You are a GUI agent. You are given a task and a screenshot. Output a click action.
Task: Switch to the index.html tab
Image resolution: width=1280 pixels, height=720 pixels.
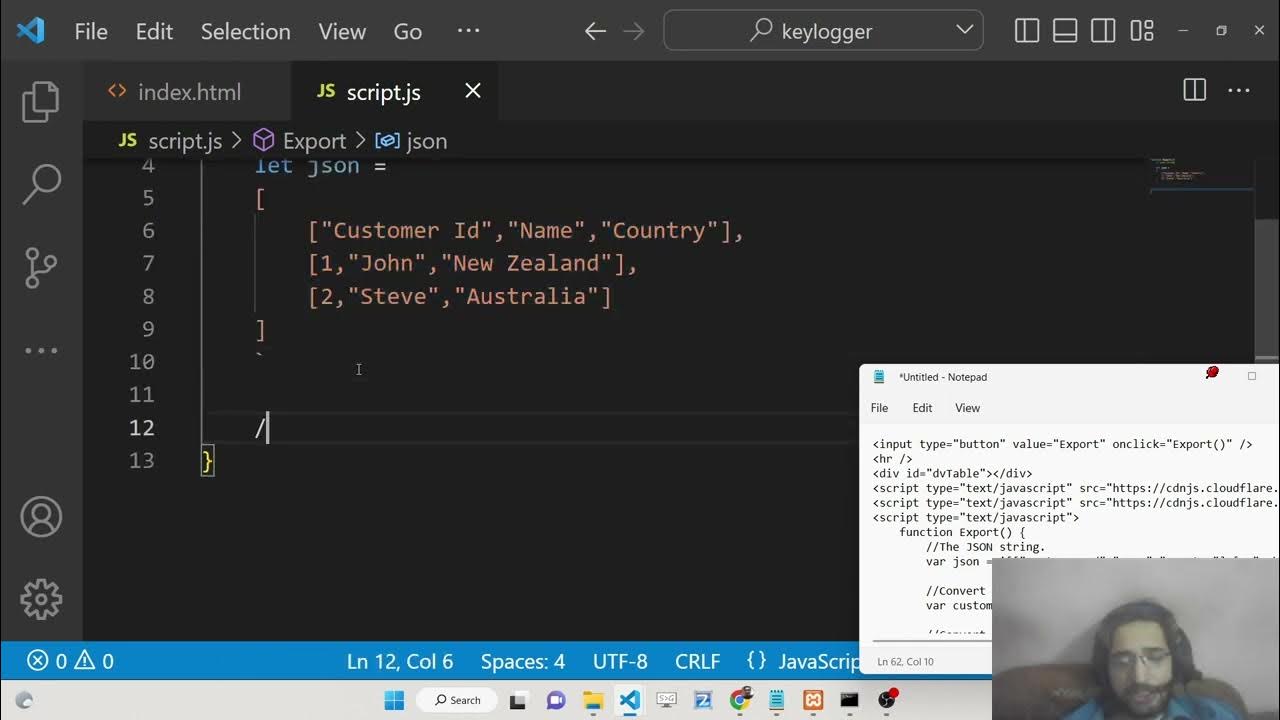point(188,92)
